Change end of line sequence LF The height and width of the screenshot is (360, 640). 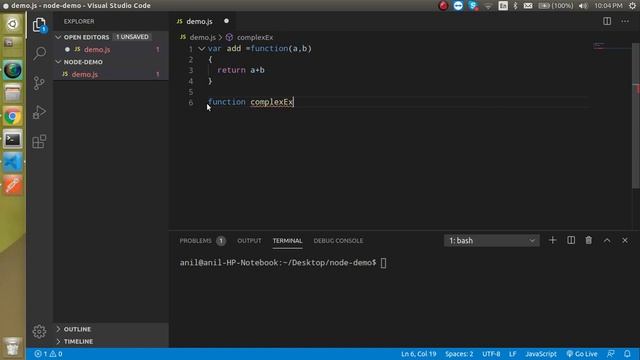coord(513,354)
